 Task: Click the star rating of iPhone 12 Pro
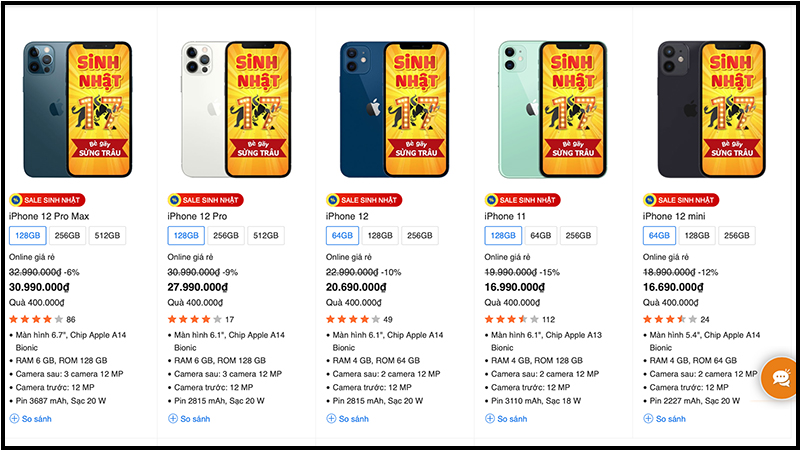click(200, 319)
